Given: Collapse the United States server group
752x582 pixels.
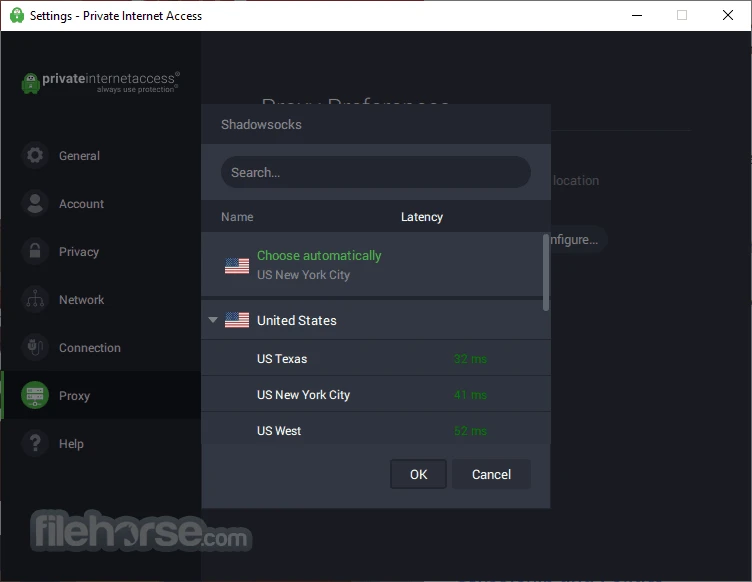Looking at the screenshot, I should click(x=213, y=320).
